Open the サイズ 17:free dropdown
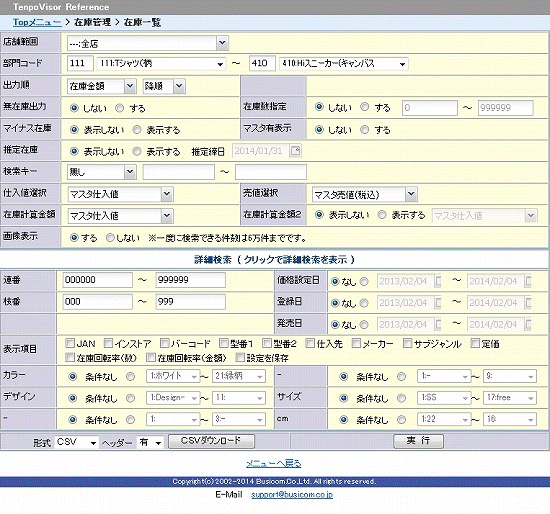Image resolution: width=550 pixels, height=514 pixels. click(510, 398)
